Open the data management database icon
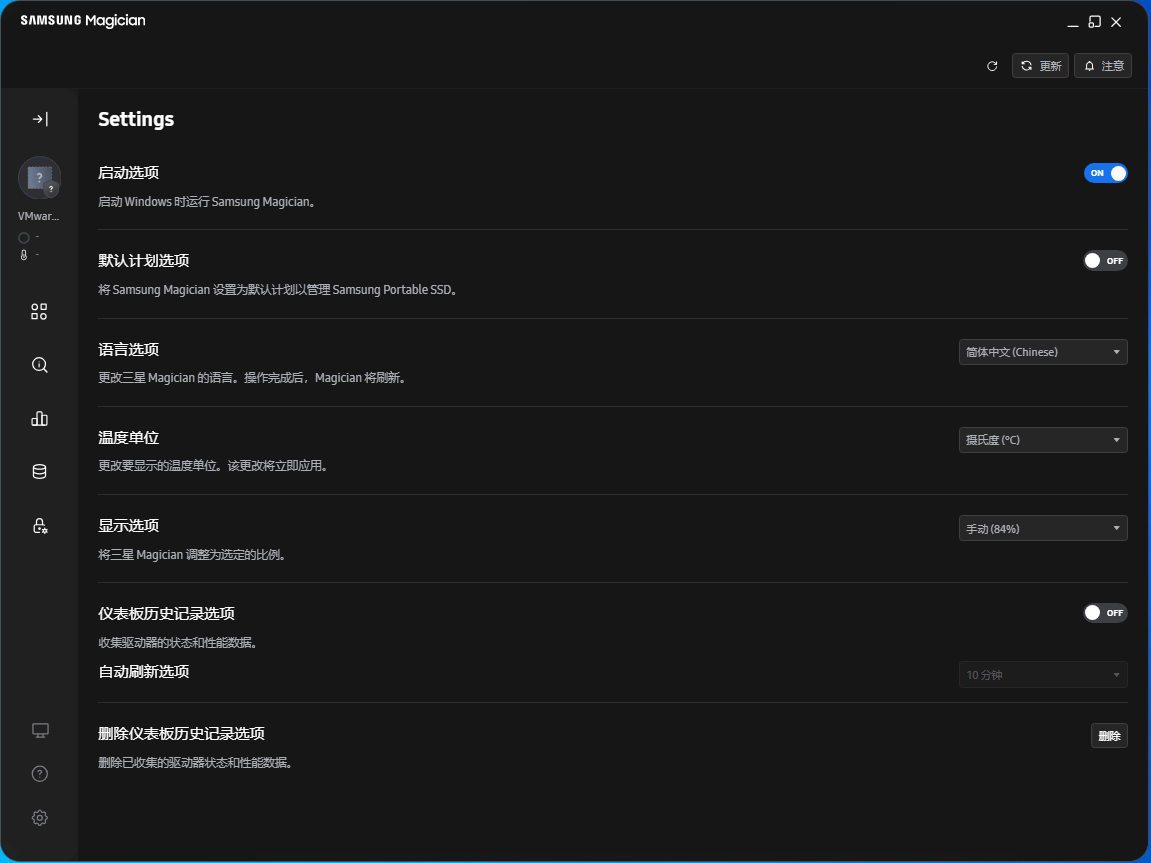The width and height of the screenshot is (1151, 863). (x=39, y=472)
